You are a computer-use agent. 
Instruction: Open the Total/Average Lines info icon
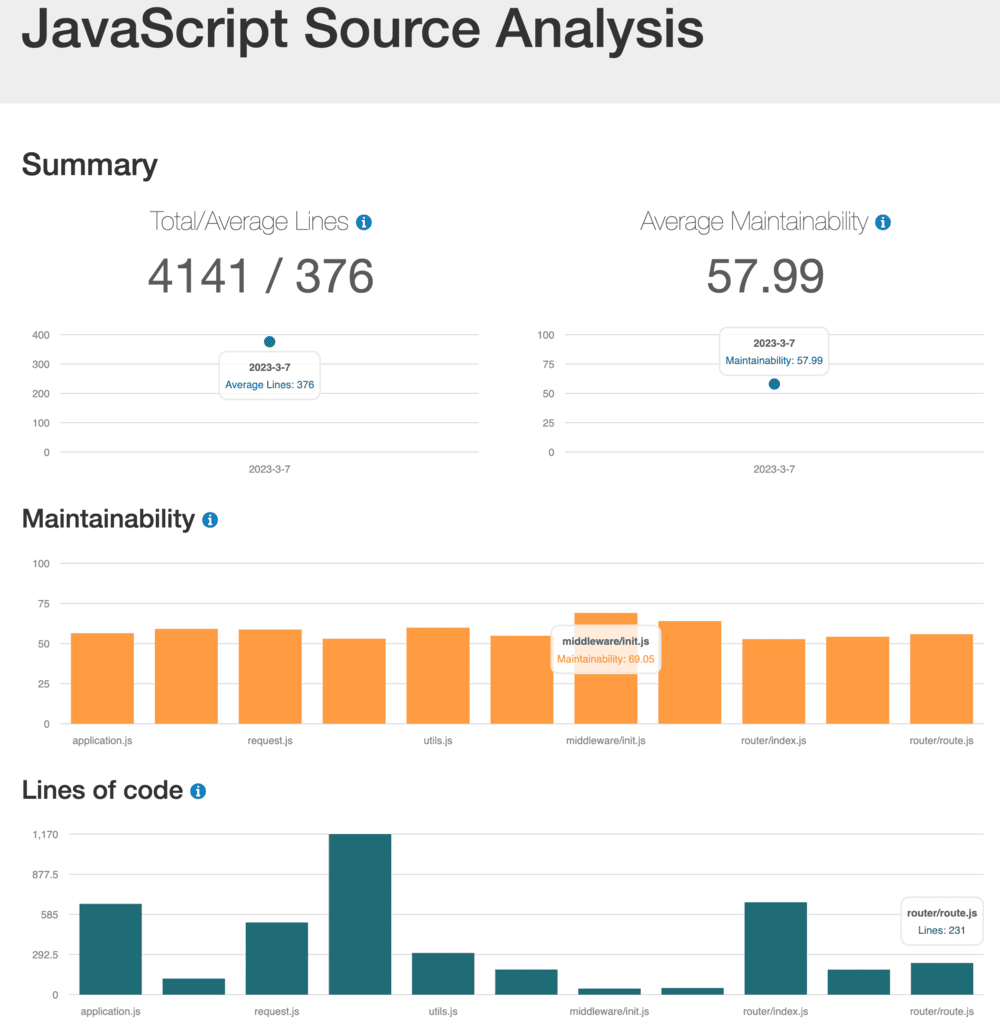coord(364,221)
